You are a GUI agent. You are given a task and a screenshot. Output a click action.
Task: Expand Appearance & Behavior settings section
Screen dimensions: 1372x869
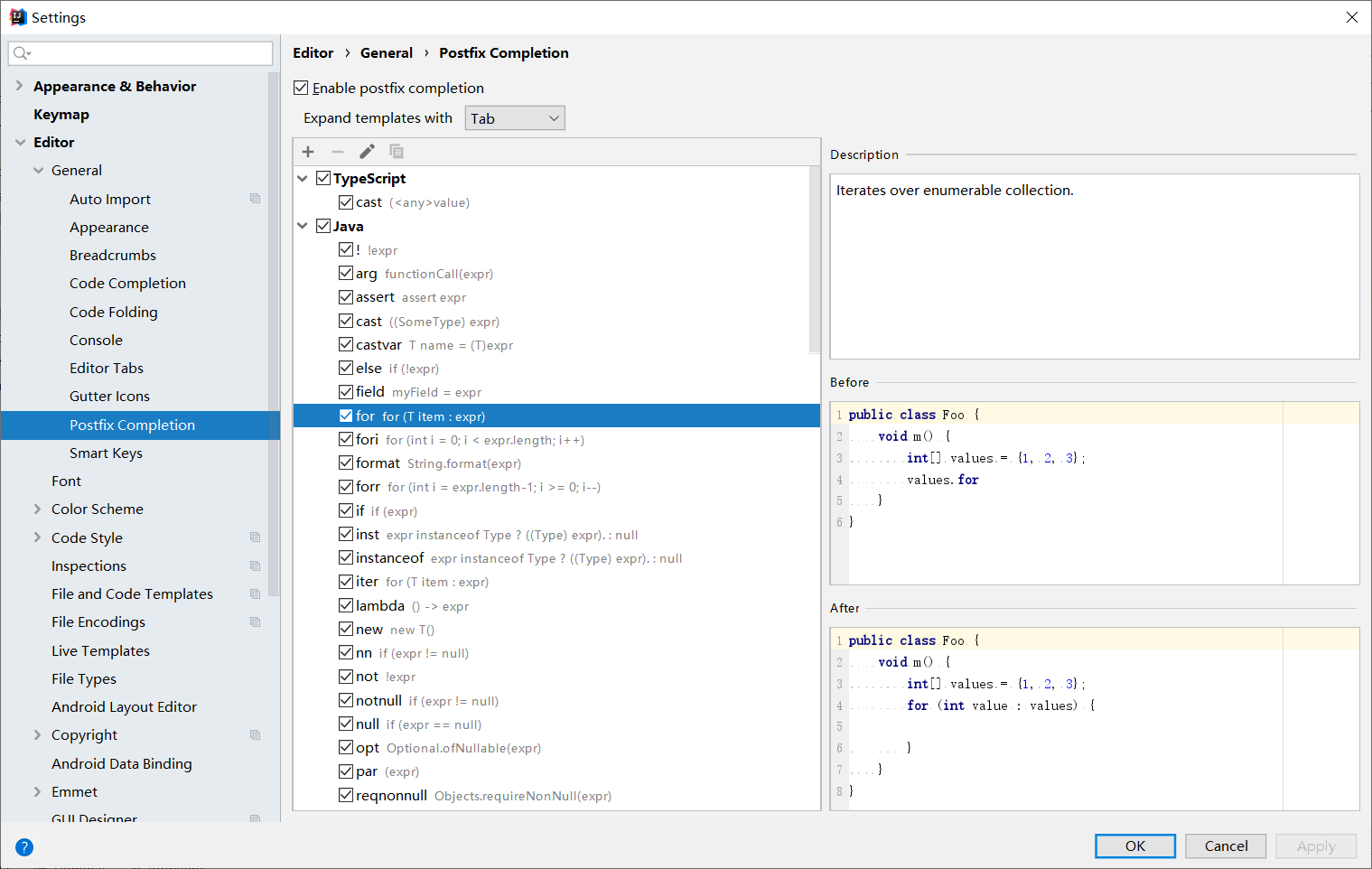(x=19, y=86)
